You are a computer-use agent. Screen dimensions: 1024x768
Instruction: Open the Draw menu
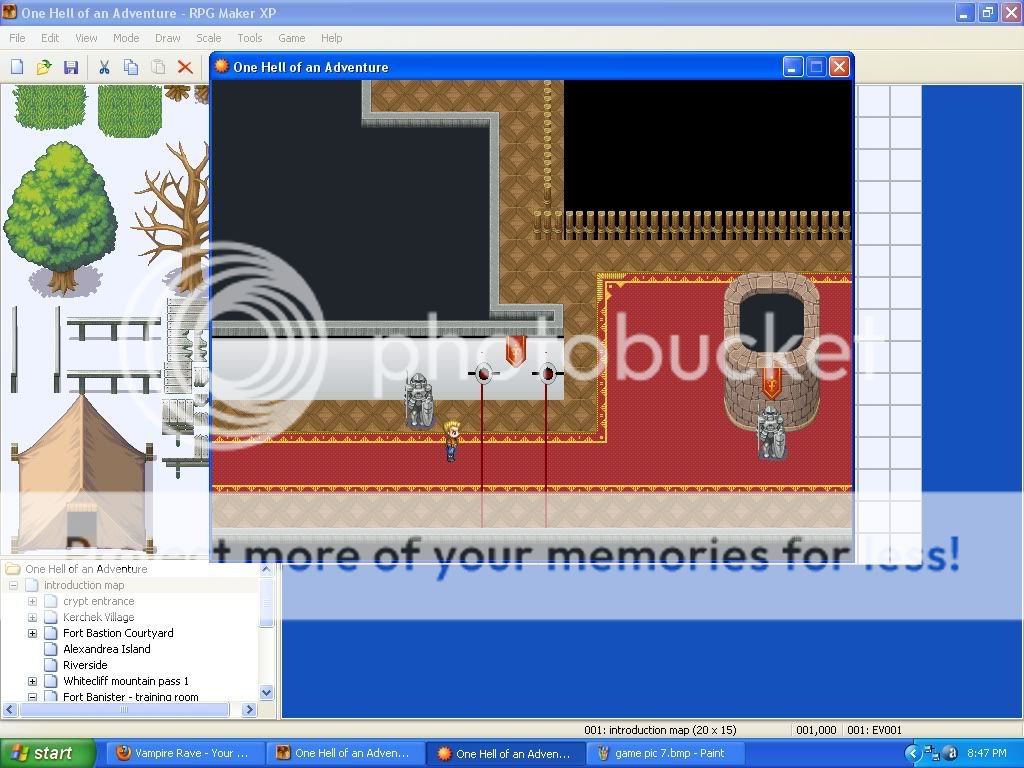click(167, 38)
